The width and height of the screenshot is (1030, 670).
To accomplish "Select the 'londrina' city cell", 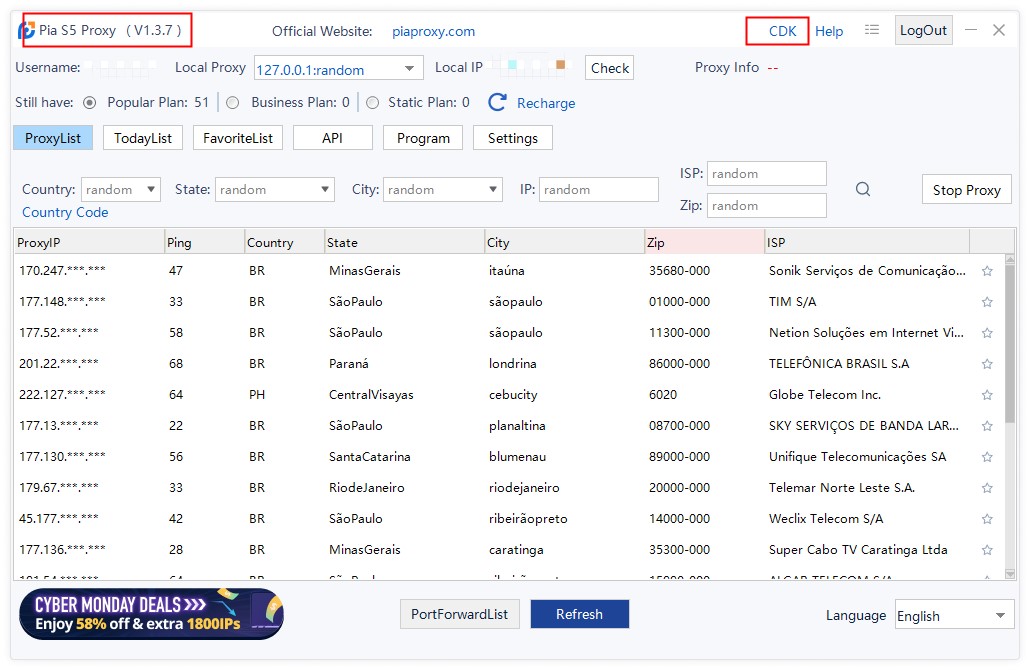I will (512, 363).
